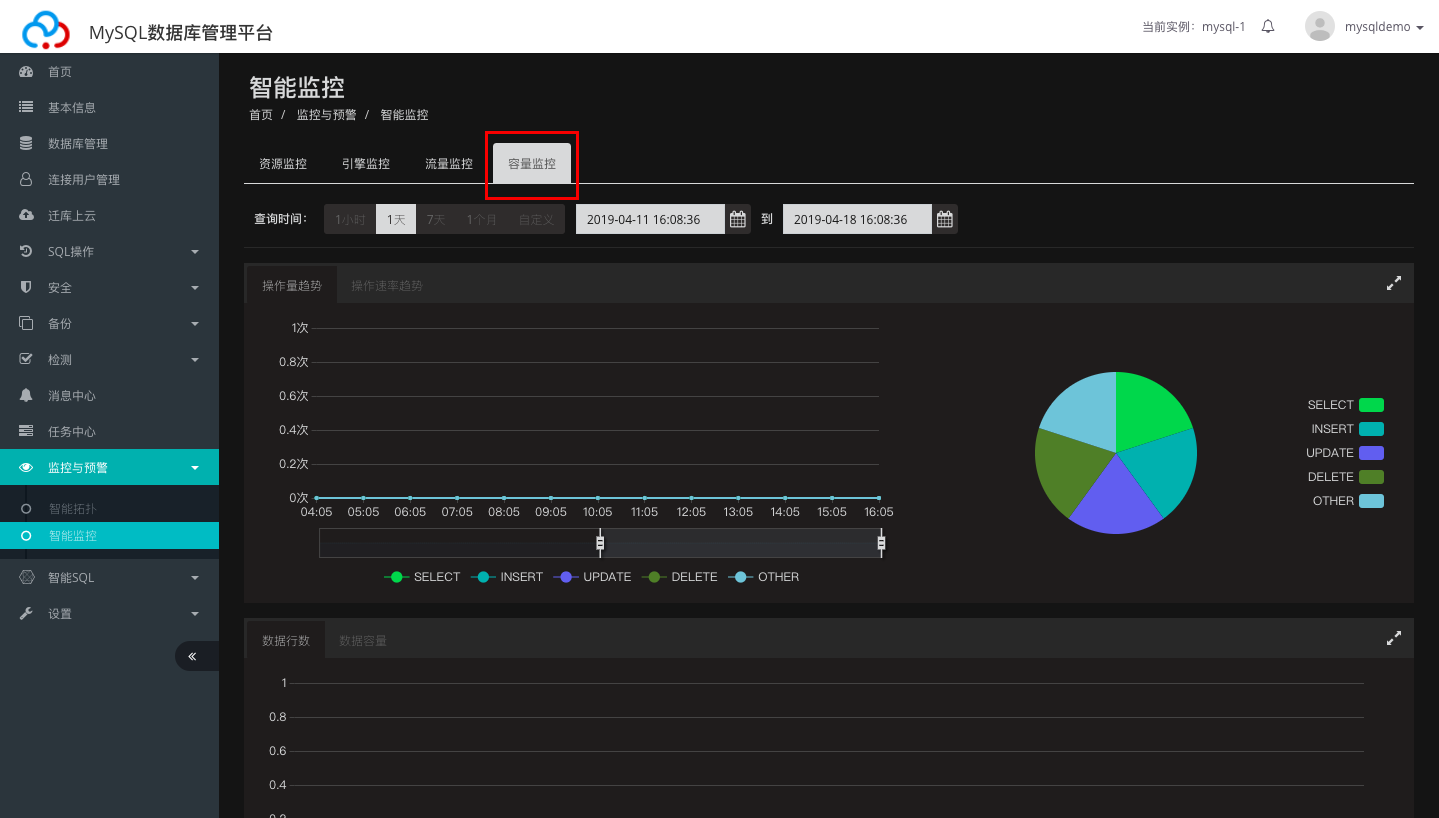Screen dimensions: 1439x818
Task: Expand the 操作量趋势 chart panel fullscreen
Action: coord(1394,284)
